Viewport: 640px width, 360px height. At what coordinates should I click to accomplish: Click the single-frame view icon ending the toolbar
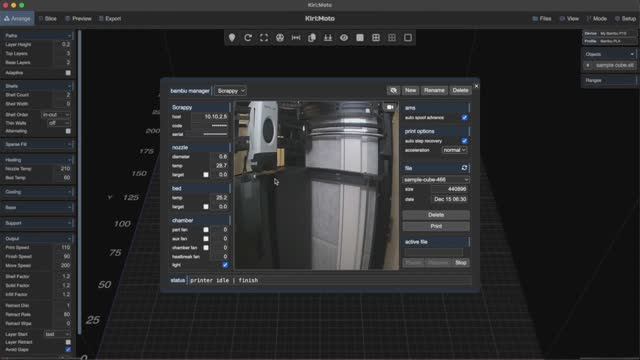[408, 38]
